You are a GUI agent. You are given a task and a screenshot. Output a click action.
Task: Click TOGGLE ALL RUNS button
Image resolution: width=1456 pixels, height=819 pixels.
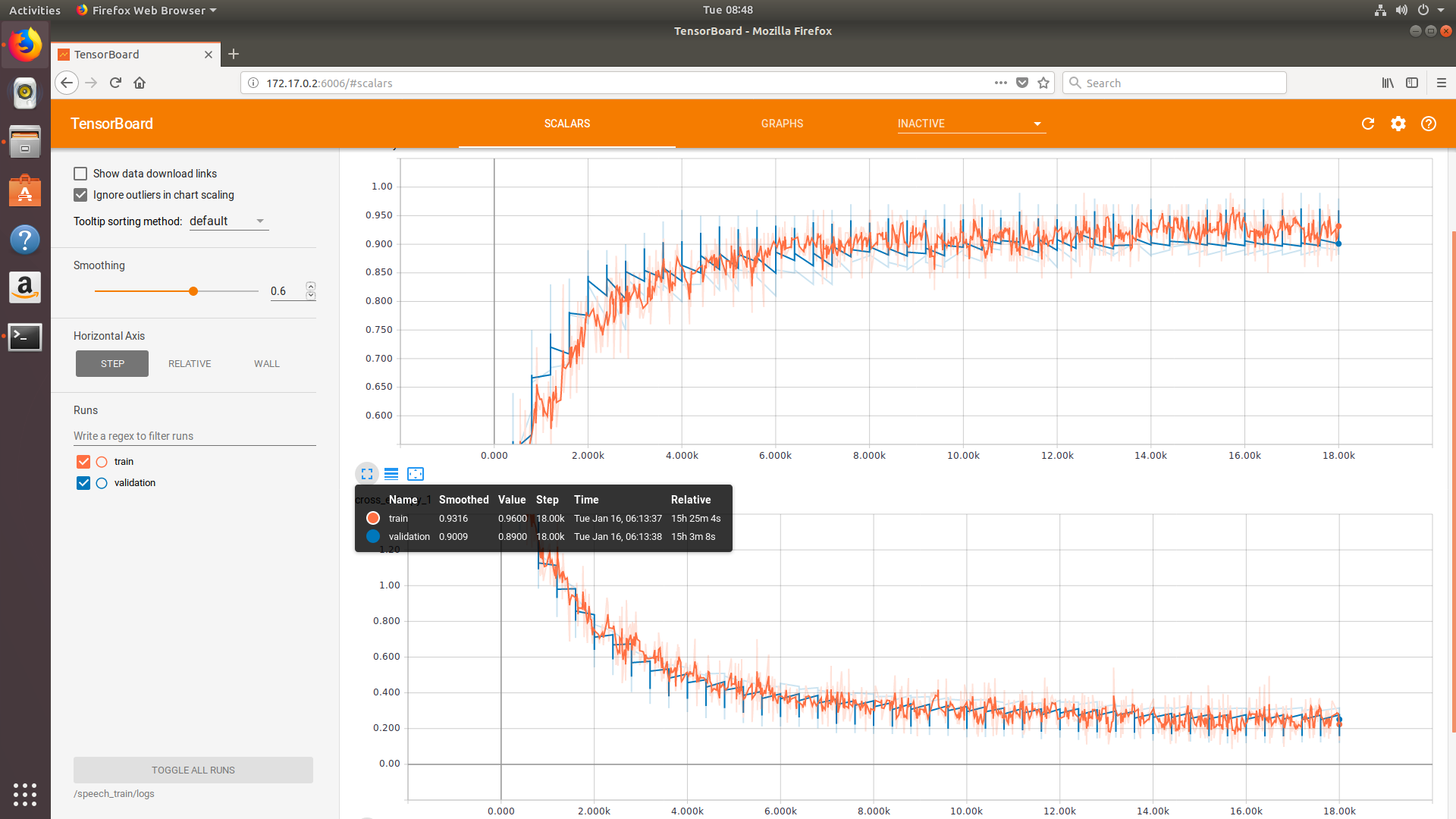point(193,770)
